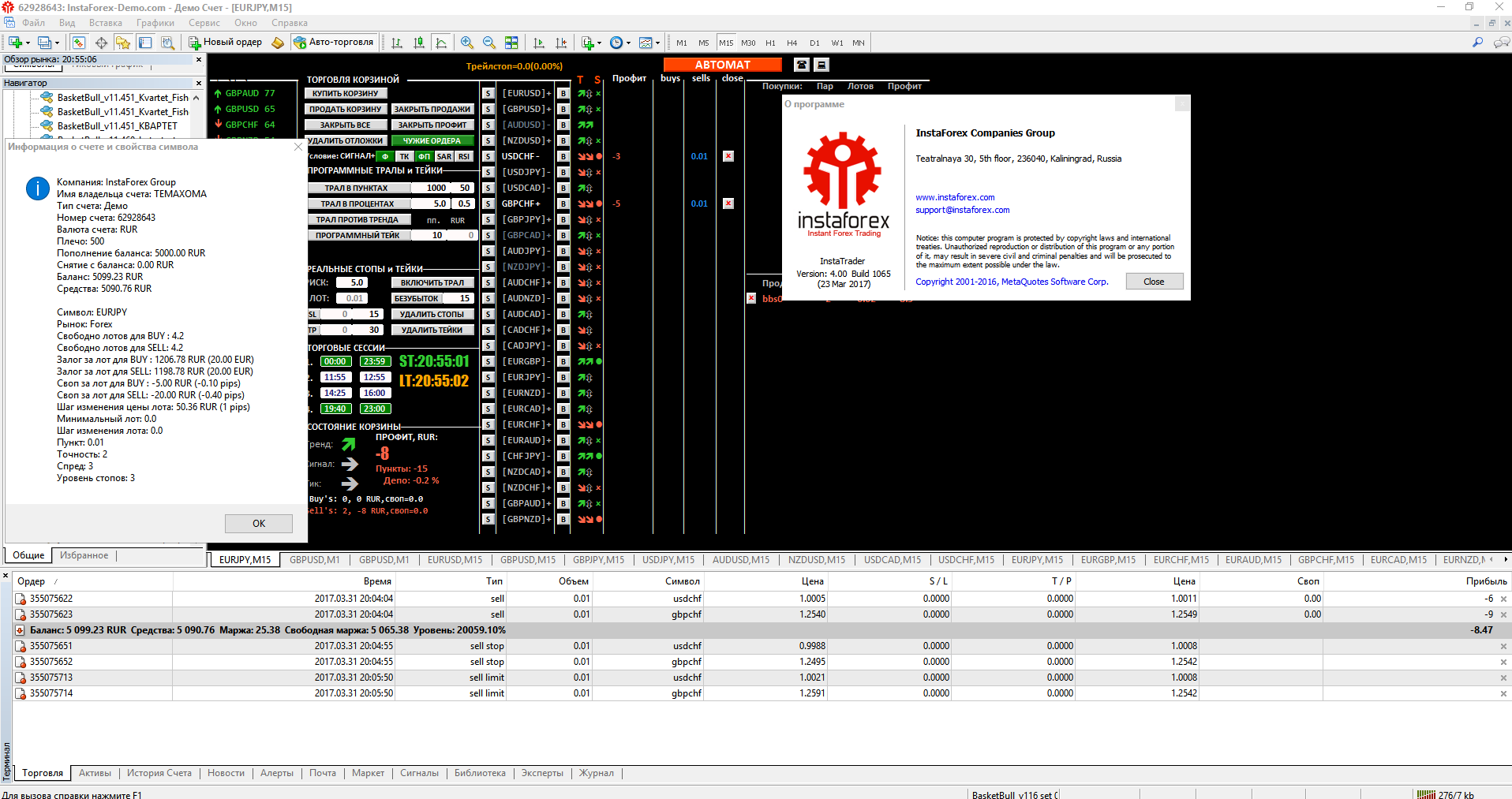Open the indicators list dropdown arrow
The image size is (1512, 799).
coord(600,43)
